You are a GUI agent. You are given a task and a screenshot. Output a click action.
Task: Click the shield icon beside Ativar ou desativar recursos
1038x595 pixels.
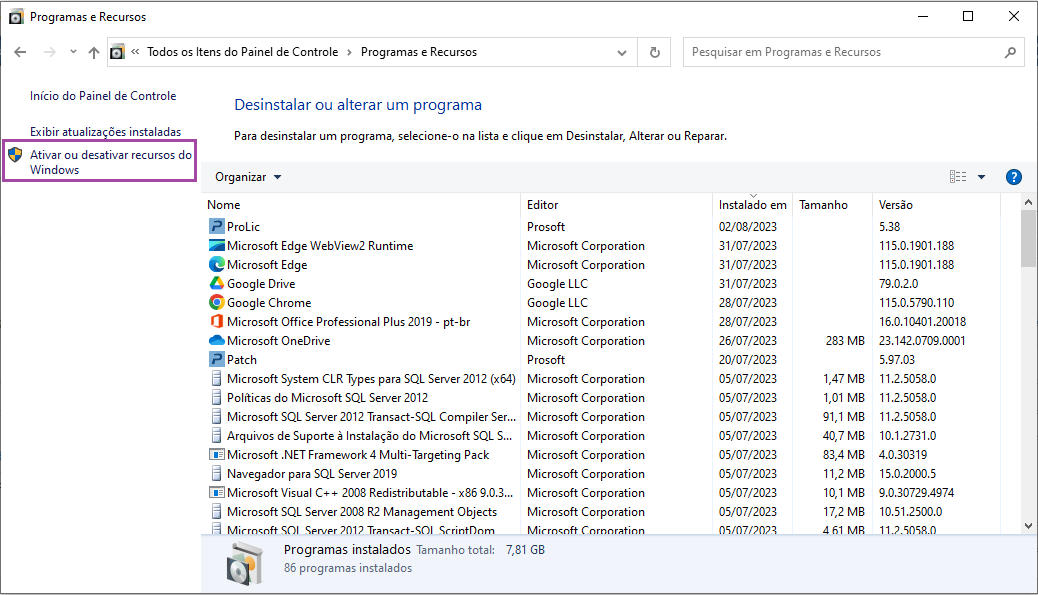pyautogui.click(x=15, y=155)
